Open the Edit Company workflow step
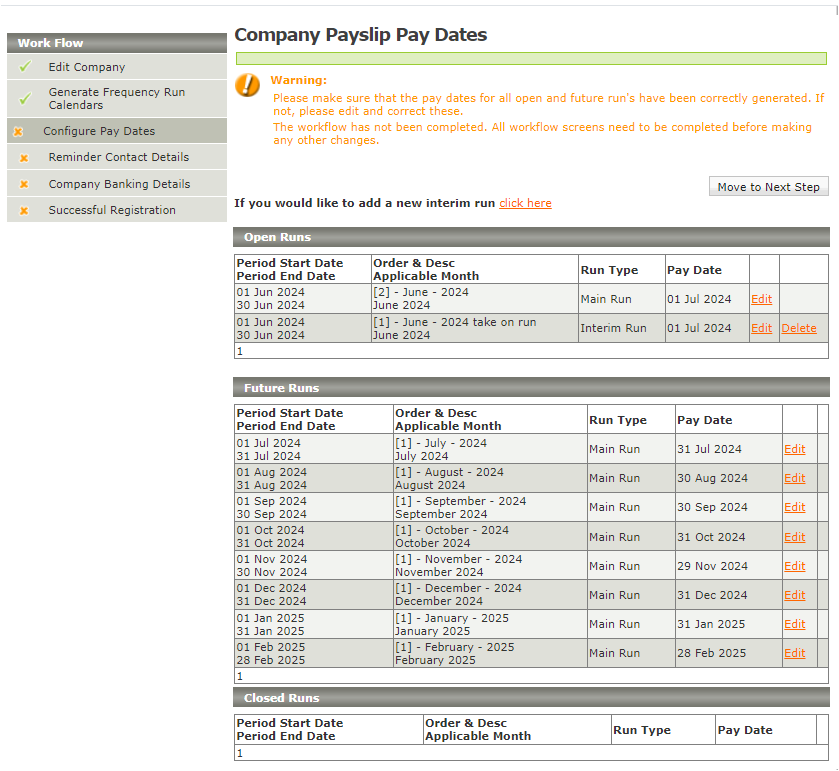The image size is (839, 771). pos(87,67)
